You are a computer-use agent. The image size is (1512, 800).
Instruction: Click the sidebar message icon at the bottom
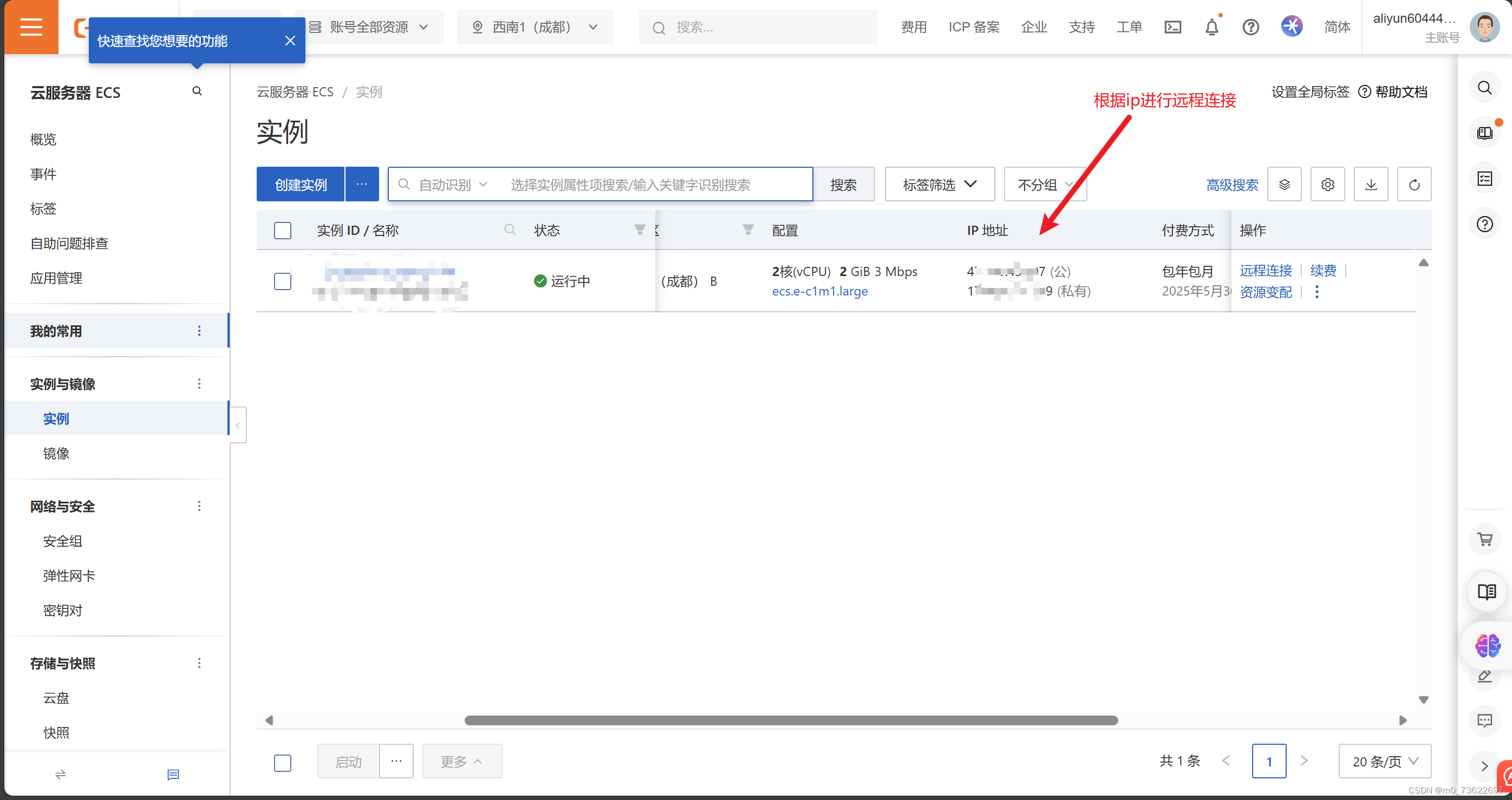(x=173, y=774)
